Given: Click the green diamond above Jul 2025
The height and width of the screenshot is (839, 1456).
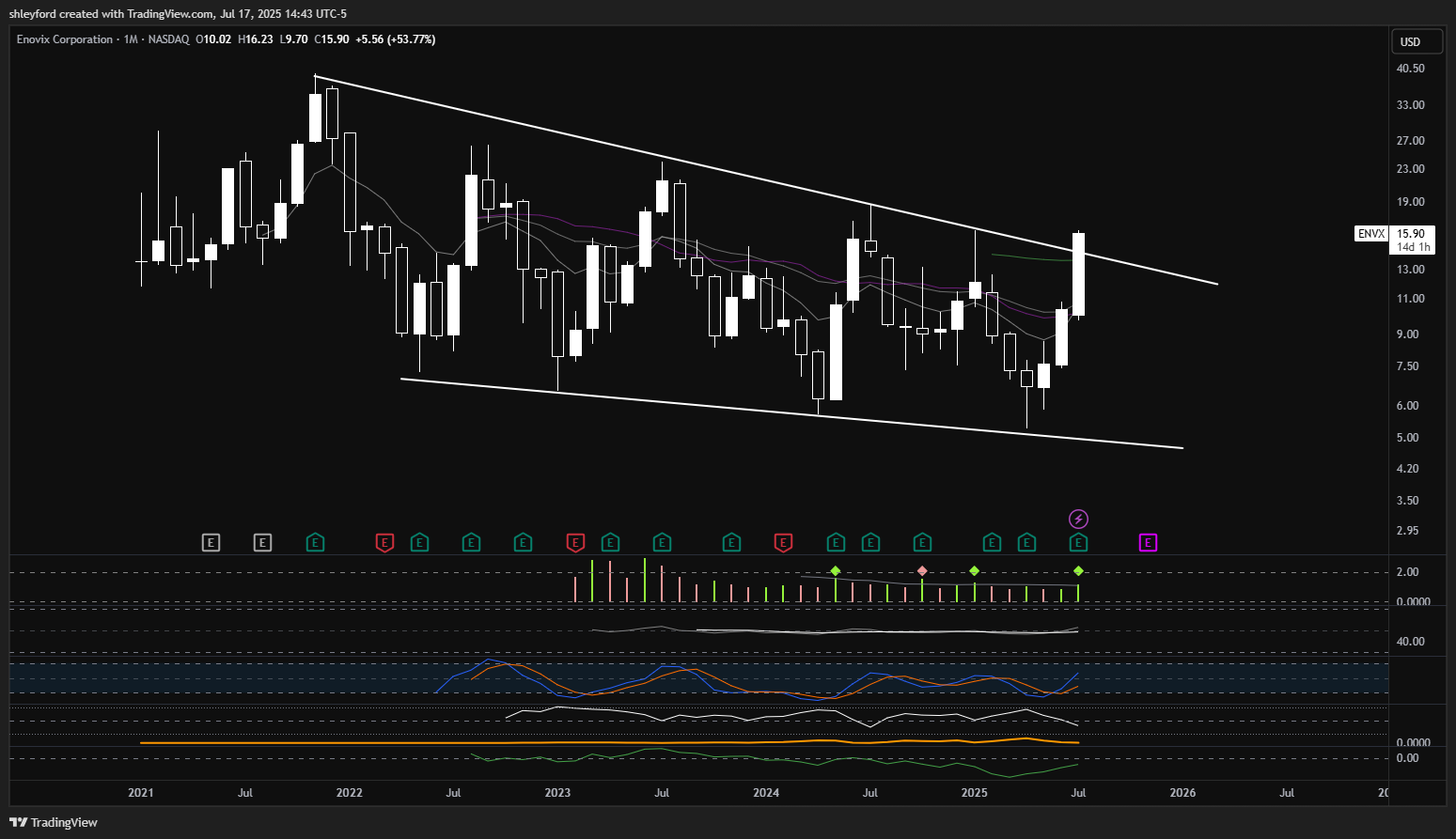Looking at the screenshot, I should pyautogui.click(x=1078, y=571).
